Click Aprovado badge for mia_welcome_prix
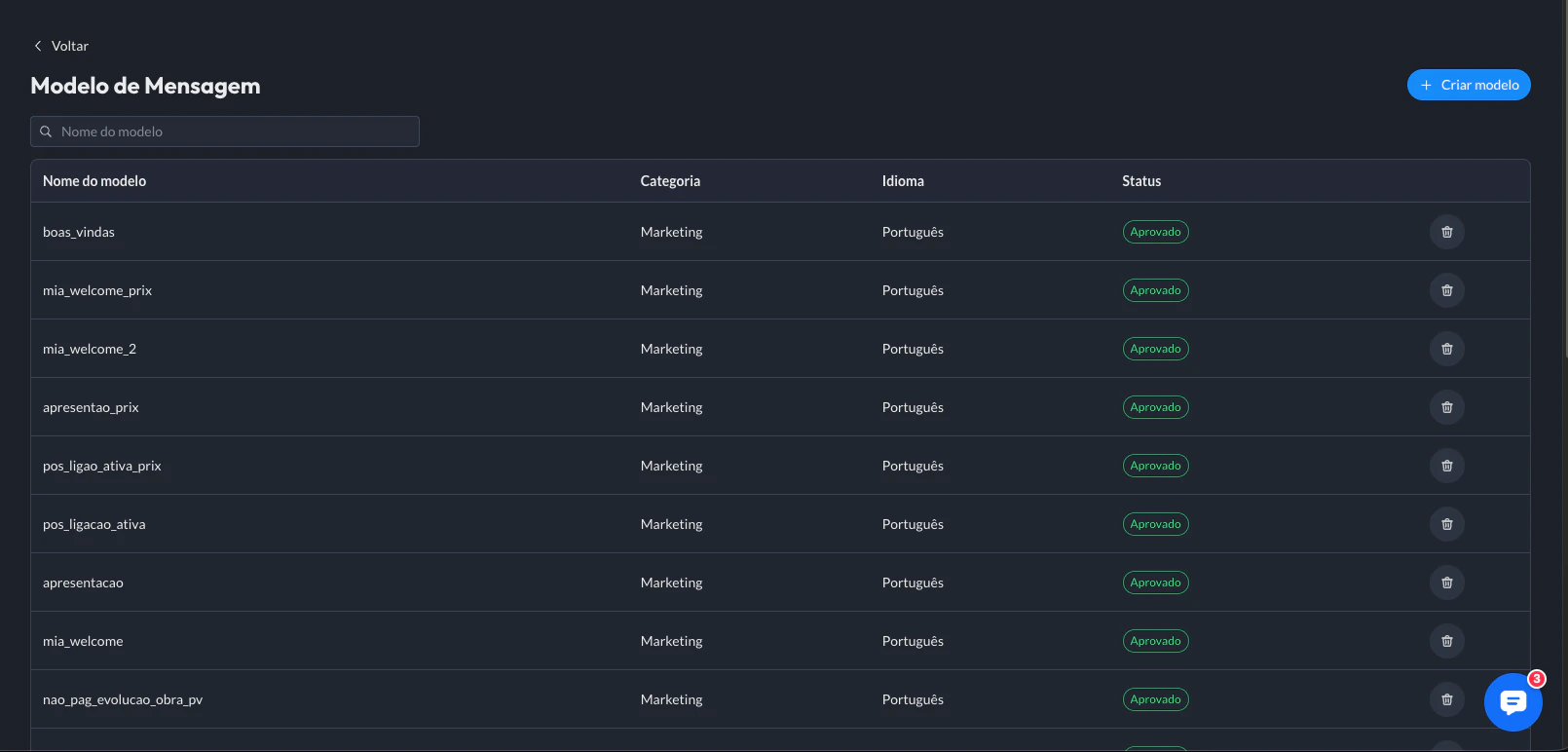This screenshot has width=1568, height=752. 1155,290
